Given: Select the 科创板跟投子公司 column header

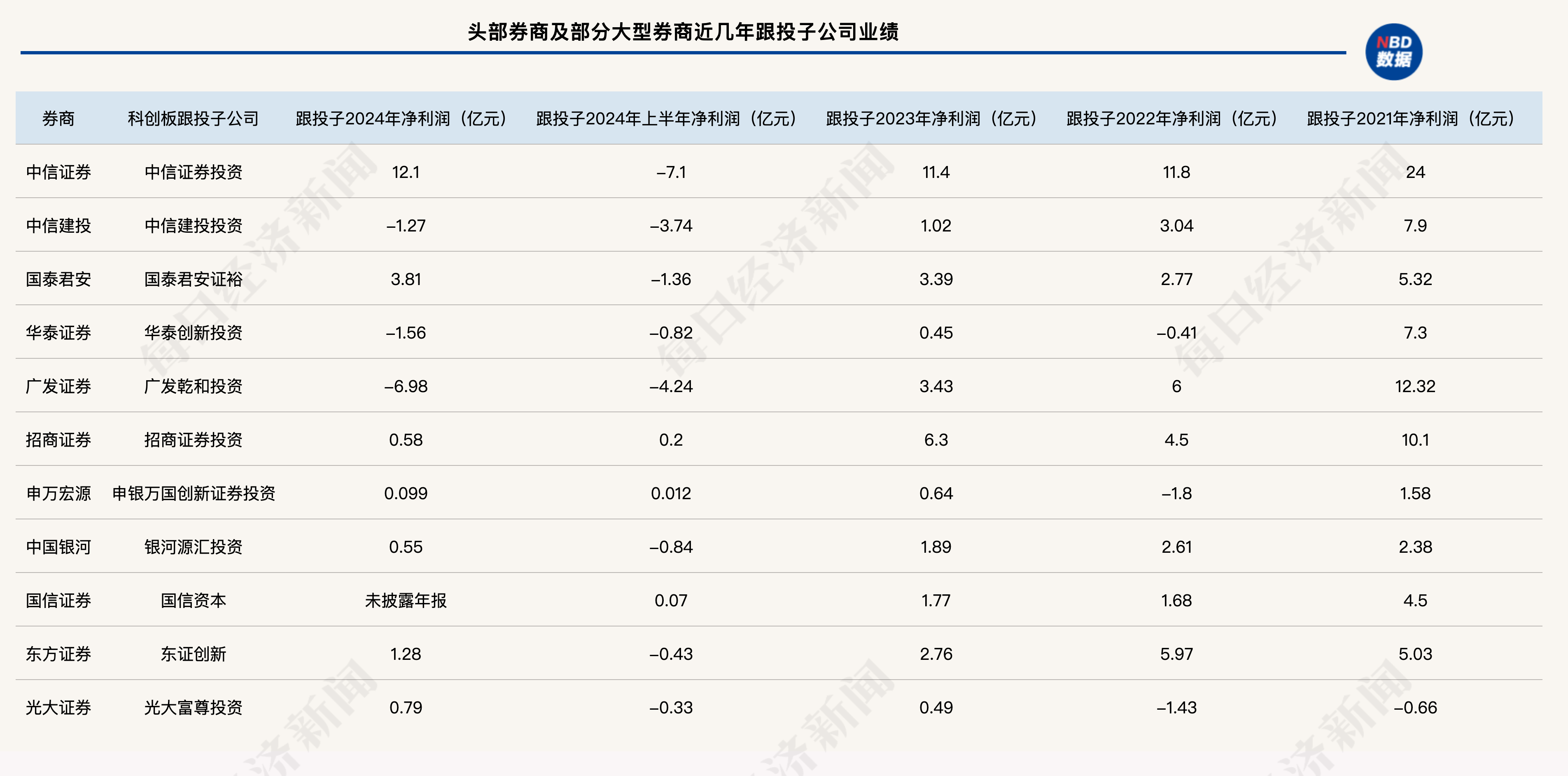Looking at the screenshot, I should [194, 118].
